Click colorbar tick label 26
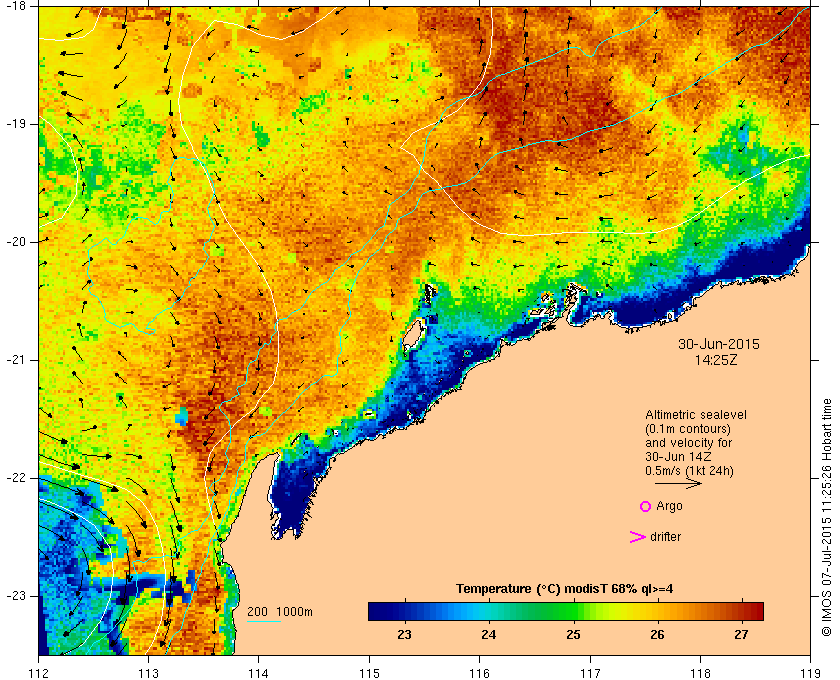Screen dimensions: 840x680 pyautogui.click(x=657, y=634)
